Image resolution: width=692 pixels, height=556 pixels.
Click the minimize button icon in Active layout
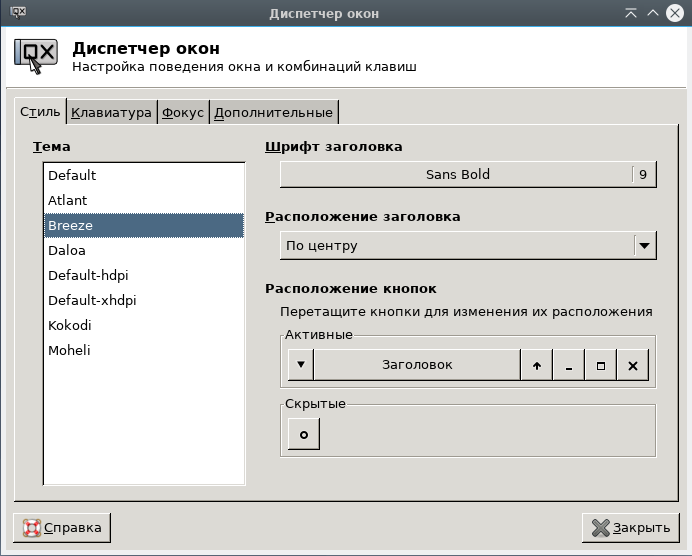(x=568, y=365)
